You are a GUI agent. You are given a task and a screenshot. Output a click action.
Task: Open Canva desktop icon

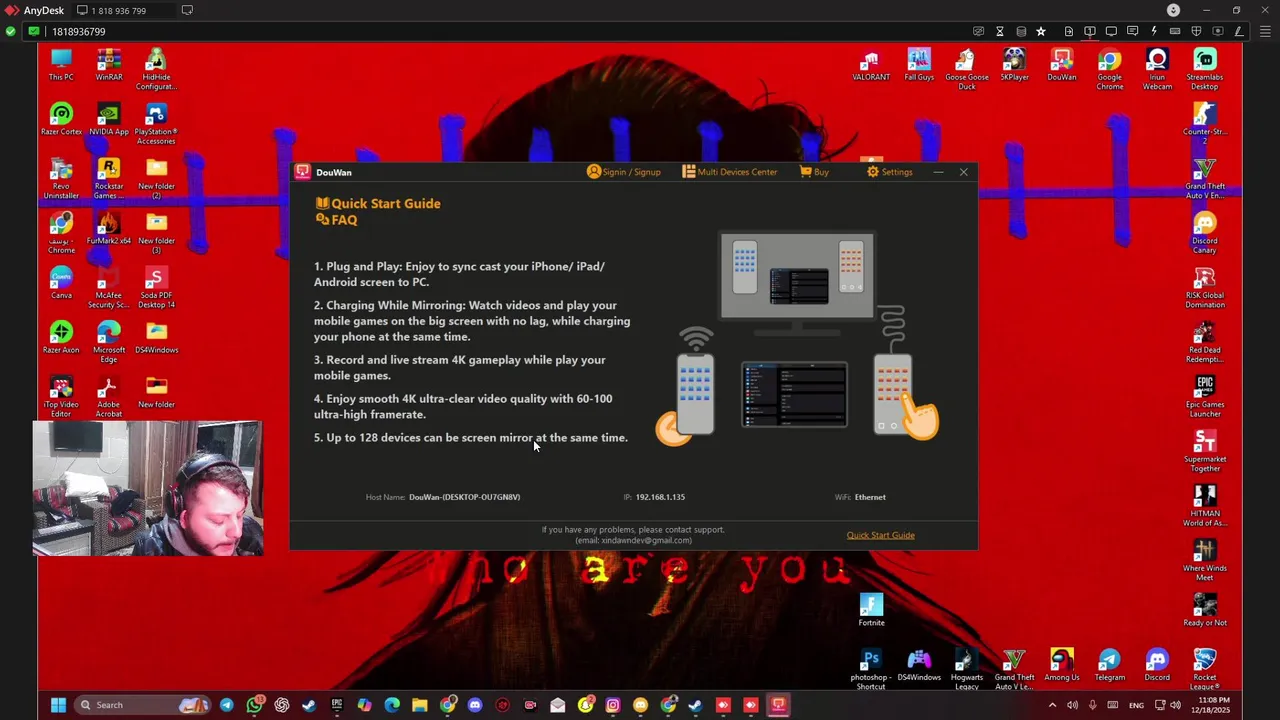click(61, 284)
